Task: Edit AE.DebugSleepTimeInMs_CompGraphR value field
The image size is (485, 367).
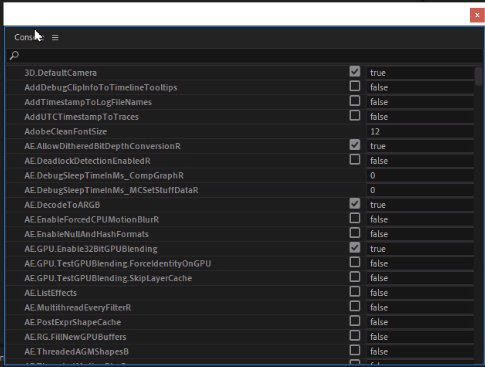Action: [x=420, y=175]
